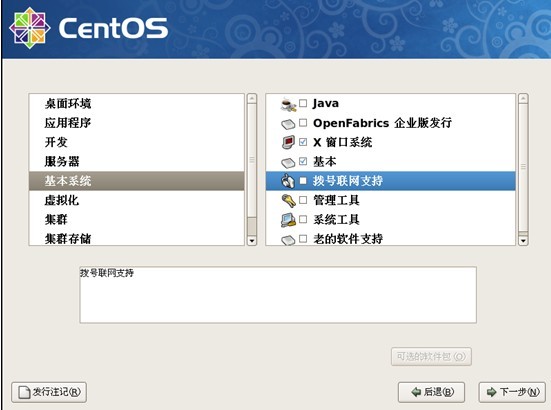Click the package list scroll-down arrow
551x410 pixels.
[x=523, y=241]
